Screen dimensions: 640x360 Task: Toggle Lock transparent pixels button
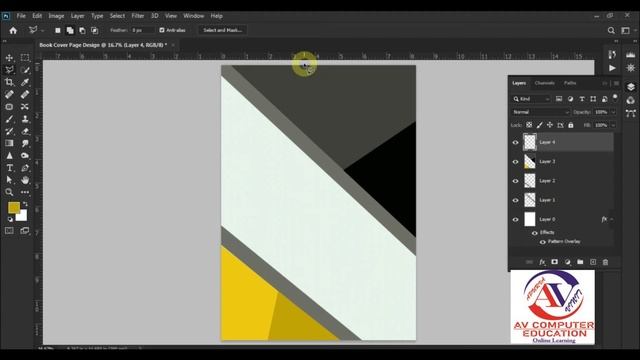pyautogui.click(x=529, y=125)
